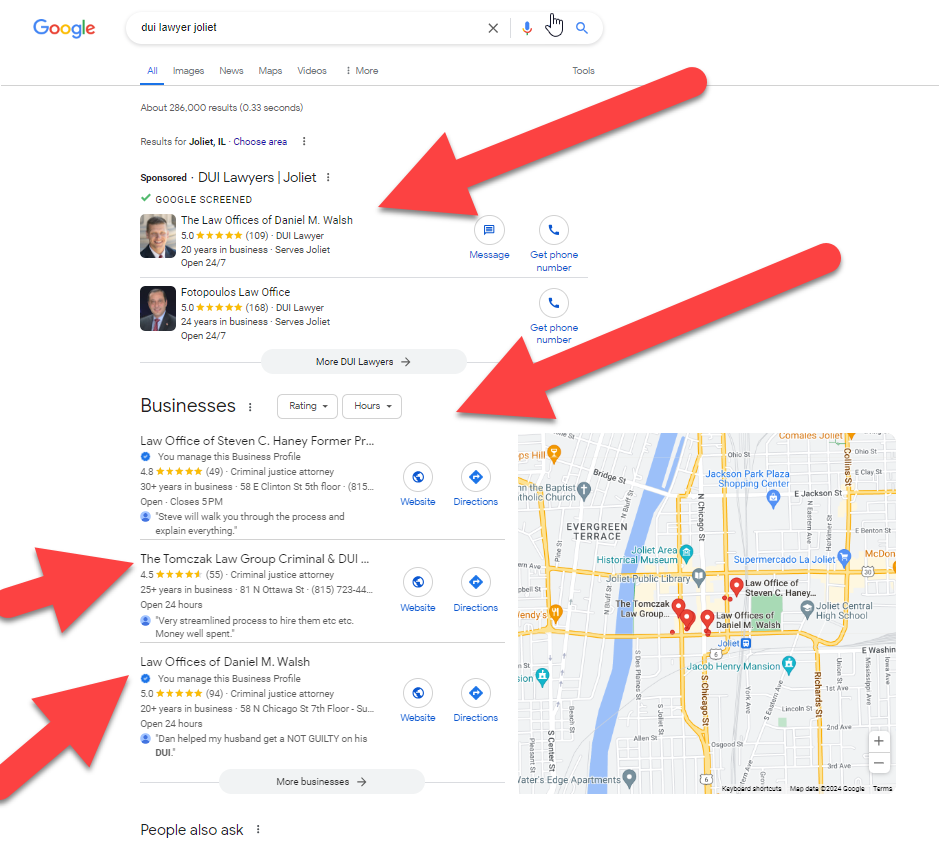
Task: Open the Hours filter dropdown
Action: click(372, 406)
